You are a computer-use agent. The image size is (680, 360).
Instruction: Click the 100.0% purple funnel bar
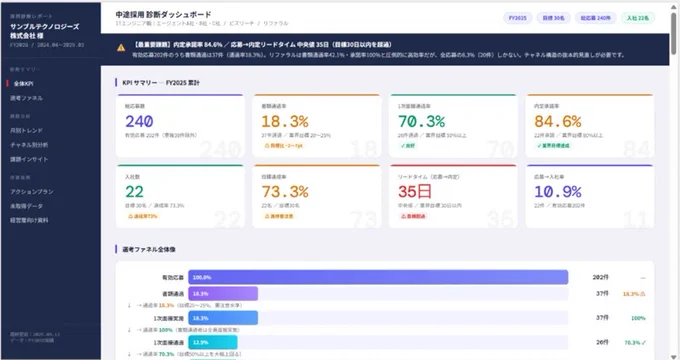click(x=378, y=277)
